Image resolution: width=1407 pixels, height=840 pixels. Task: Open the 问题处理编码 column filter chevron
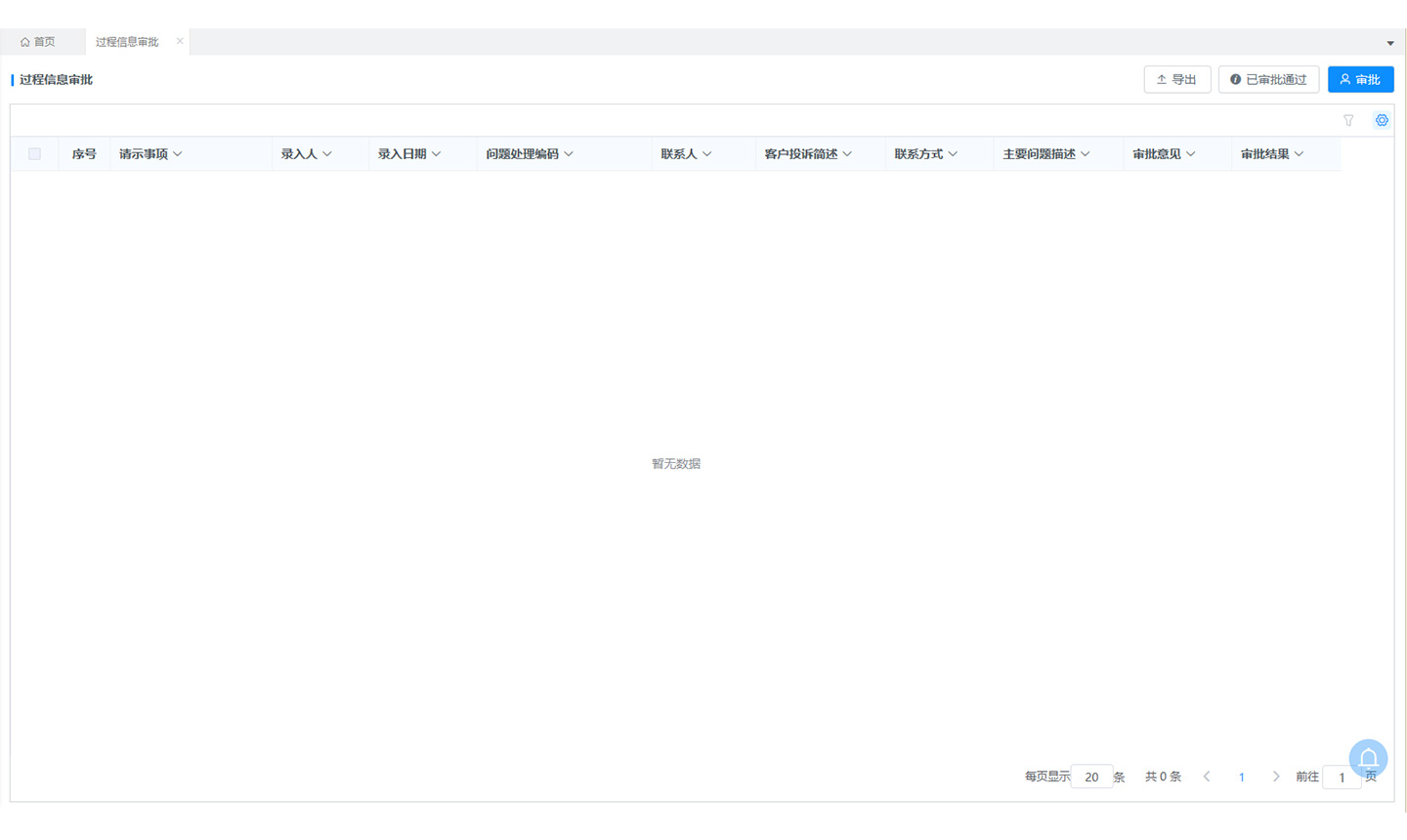[569, 154]
